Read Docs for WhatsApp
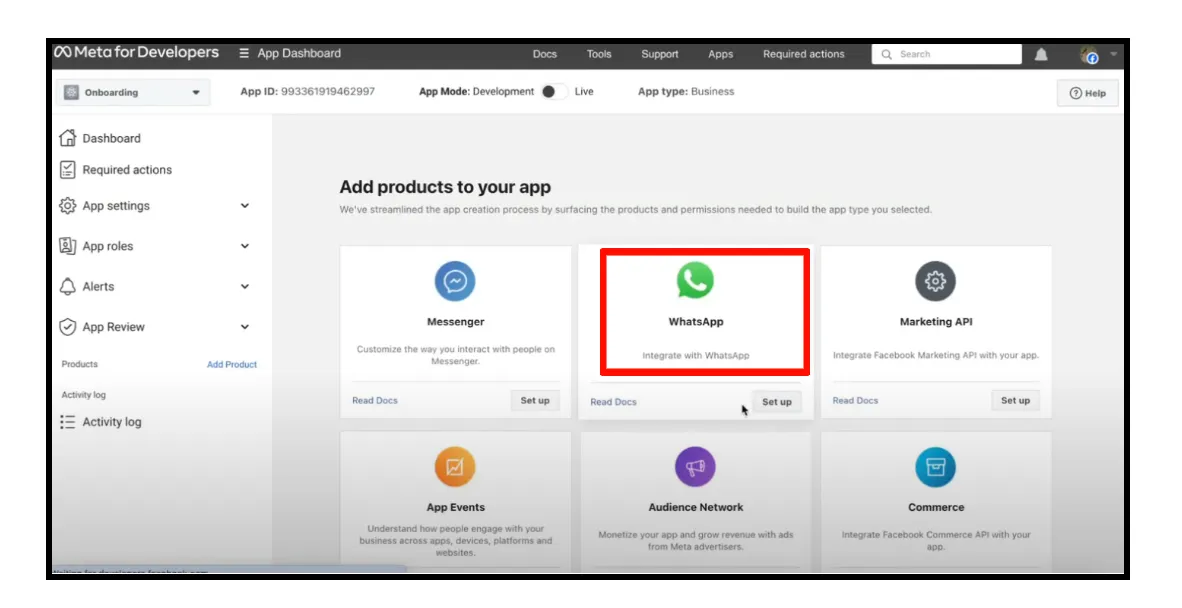Screen dimensions: 1182x608 coord(614,402)
